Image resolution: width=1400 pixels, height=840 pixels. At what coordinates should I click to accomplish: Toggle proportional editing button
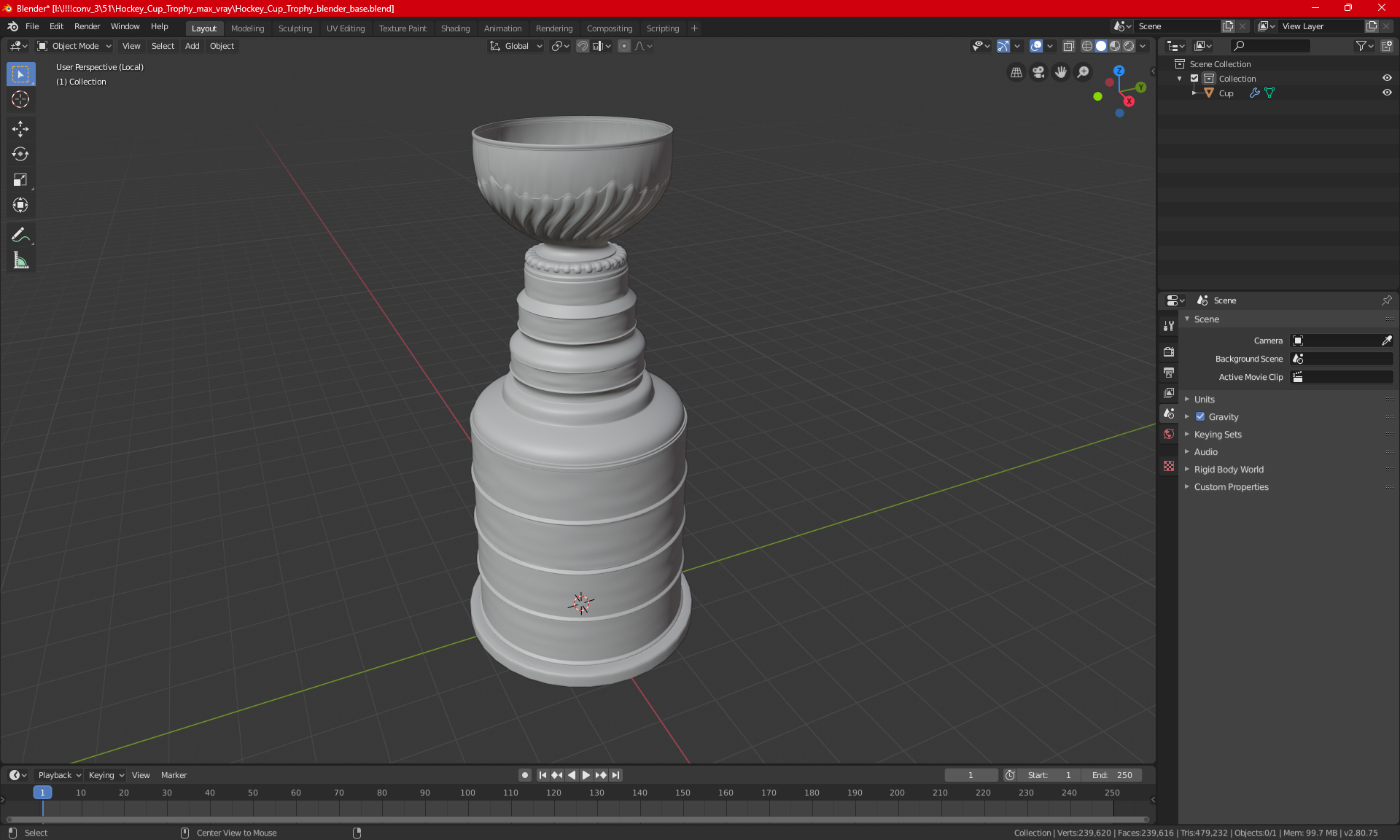(x=624, y=46)
